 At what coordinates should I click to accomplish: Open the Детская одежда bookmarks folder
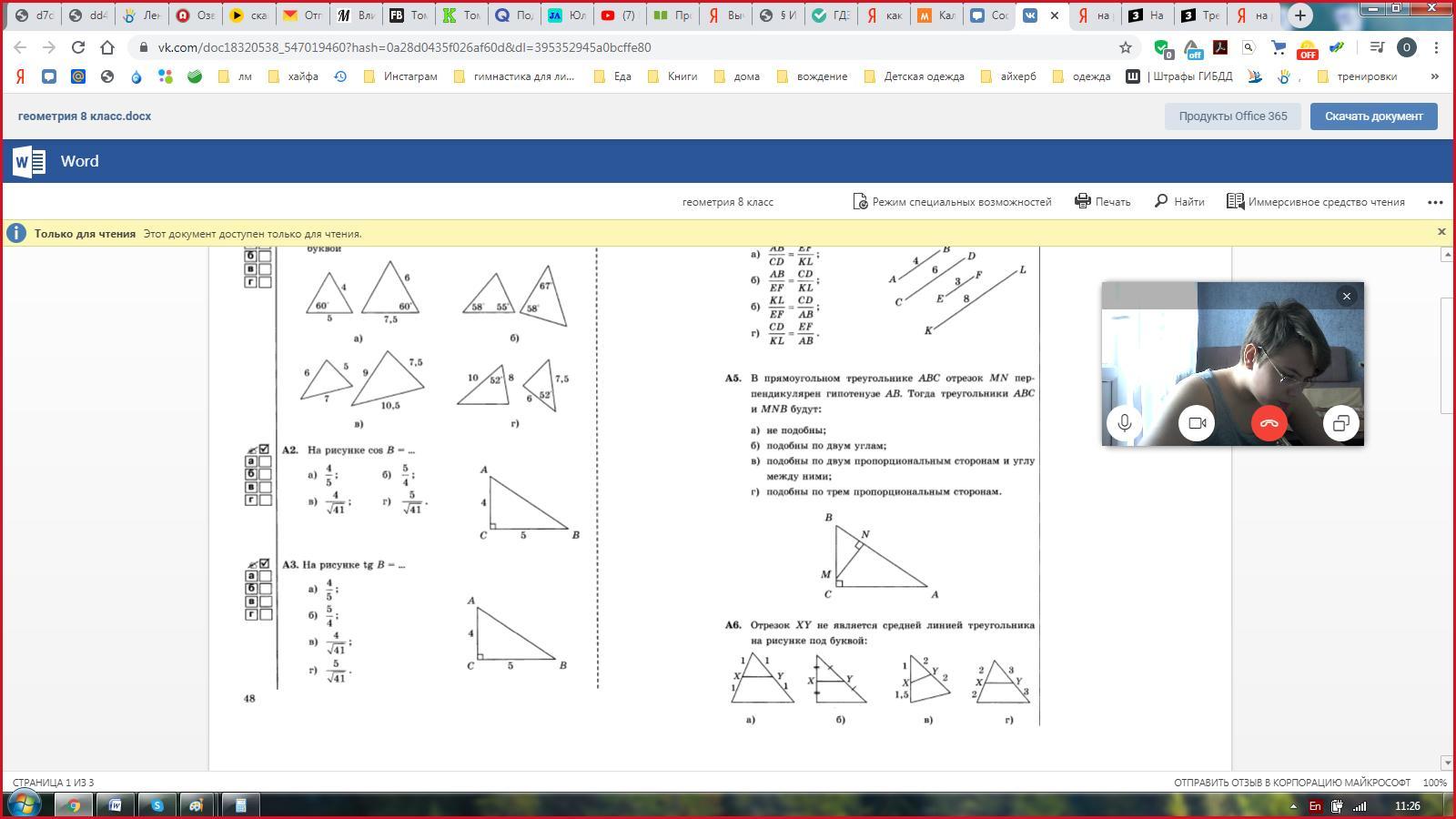(x=914, y=76)
